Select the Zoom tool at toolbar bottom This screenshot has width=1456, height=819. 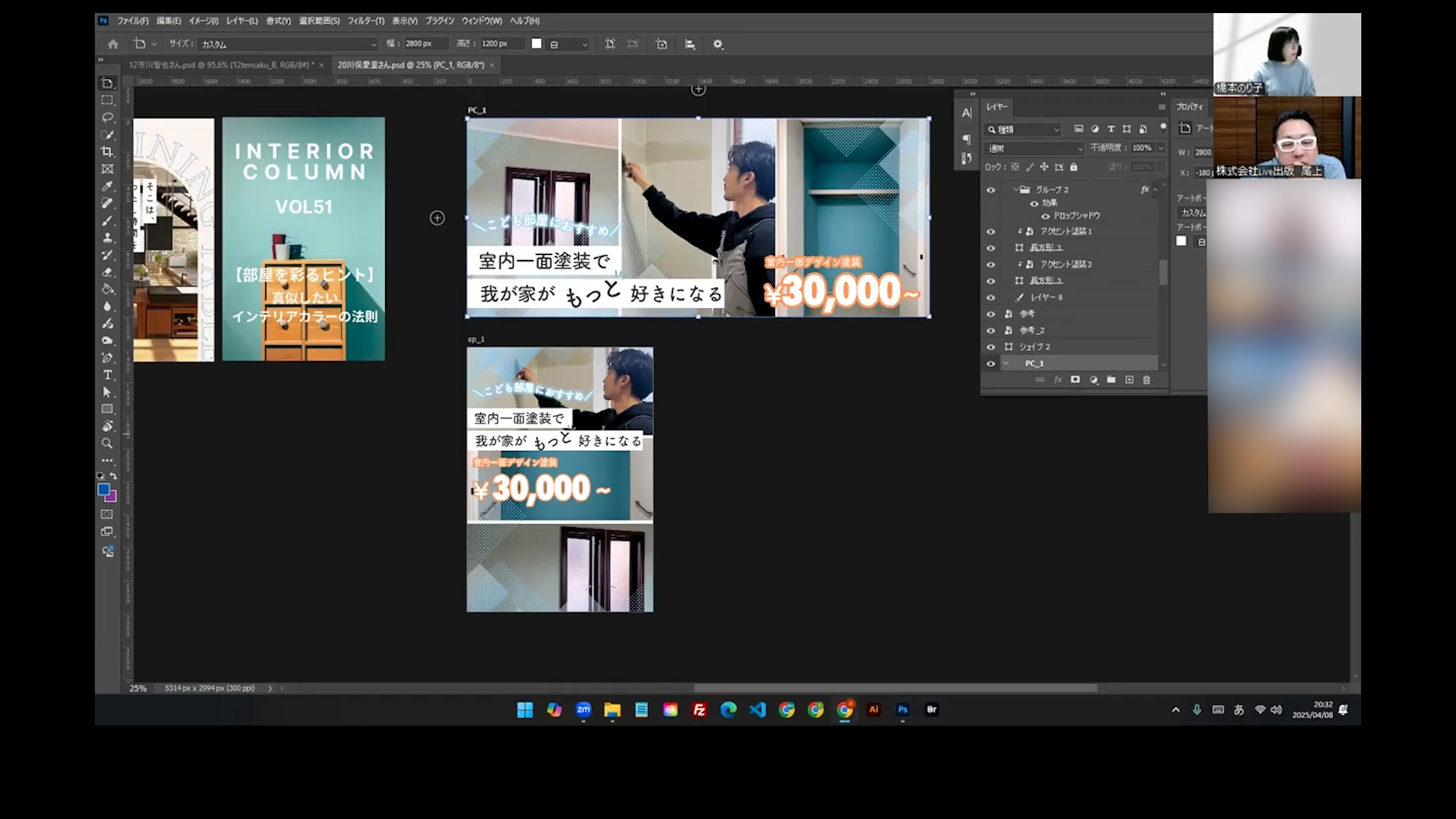(x=108, y=444)
